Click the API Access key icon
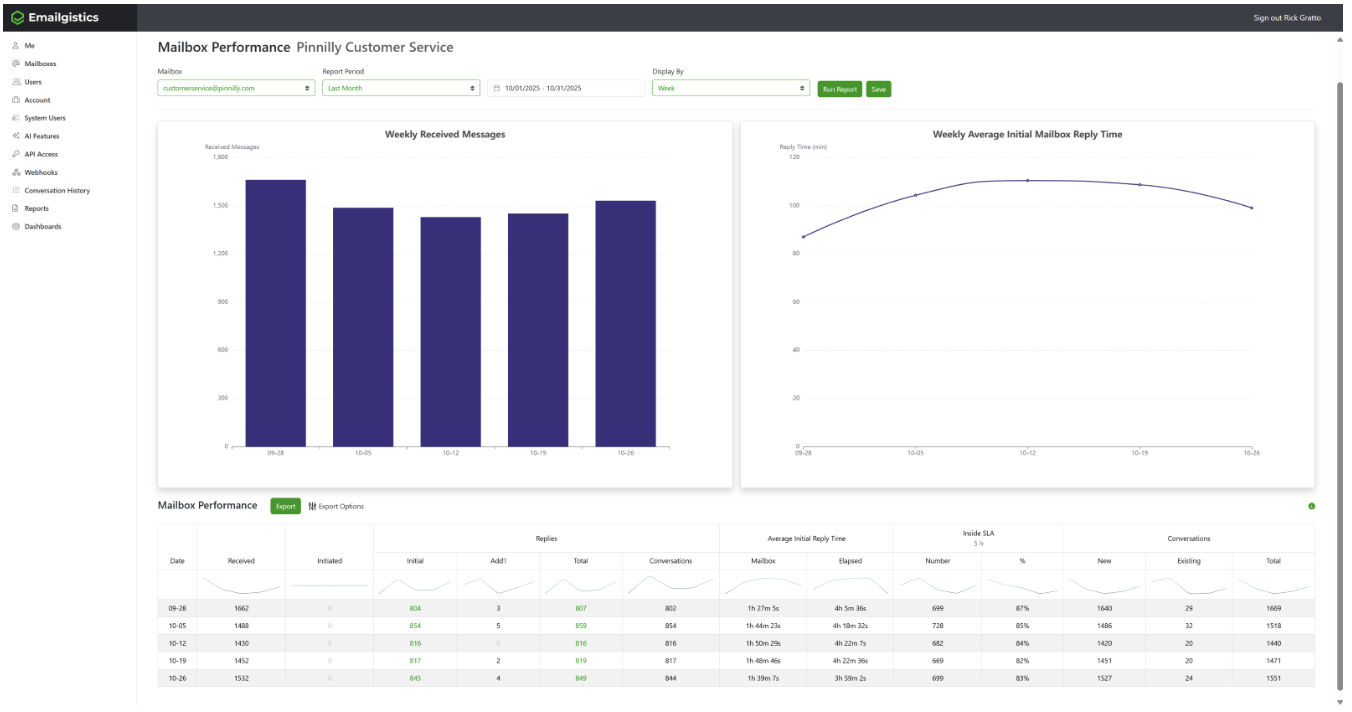 pyautogui.click(x=16, y=154)
